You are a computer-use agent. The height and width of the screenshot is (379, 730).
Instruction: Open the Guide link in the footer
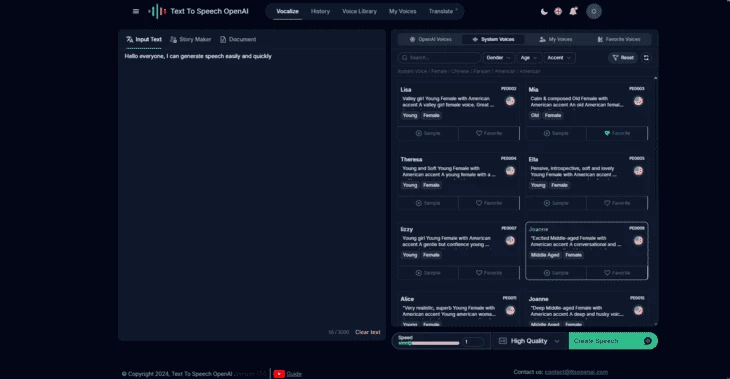[294, 374]
